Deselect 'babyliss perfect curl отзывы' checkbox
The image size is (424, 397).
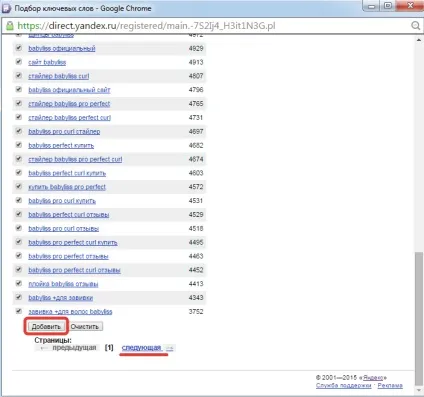(x=19, y=214)
